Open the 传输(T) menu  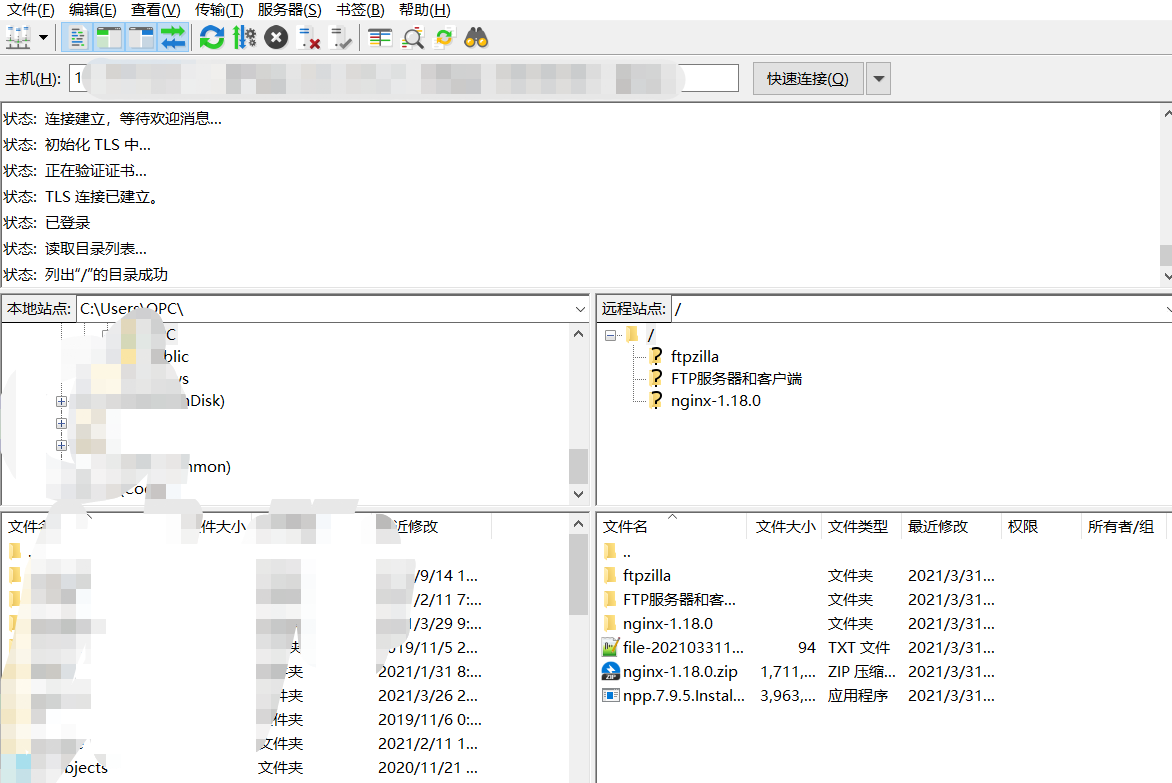tap(219, 10)
